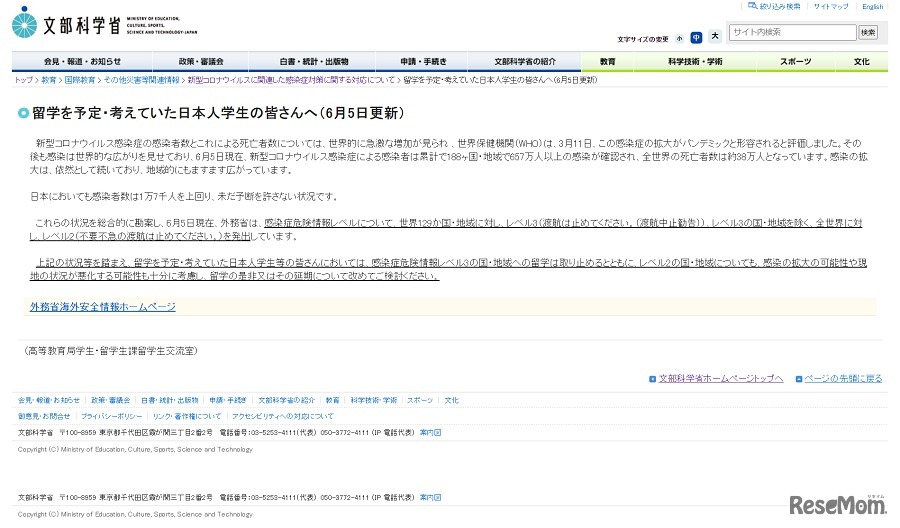The height and width of the screenshot is (528, 900).
Task: Click the 検索 search button
Action: (x=868, y=33)
